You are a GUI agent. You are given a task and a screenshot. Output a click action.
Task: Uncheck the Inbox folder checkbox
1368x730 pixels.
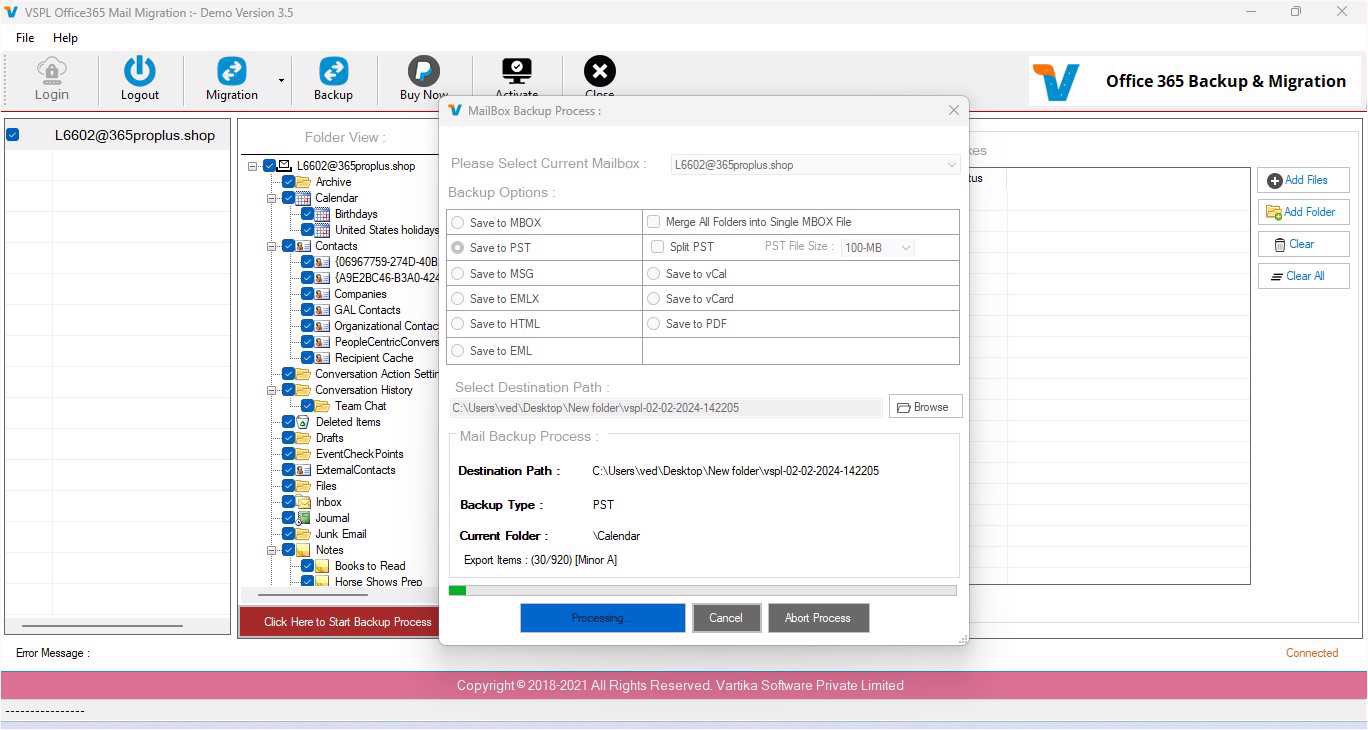click(289, 502)
